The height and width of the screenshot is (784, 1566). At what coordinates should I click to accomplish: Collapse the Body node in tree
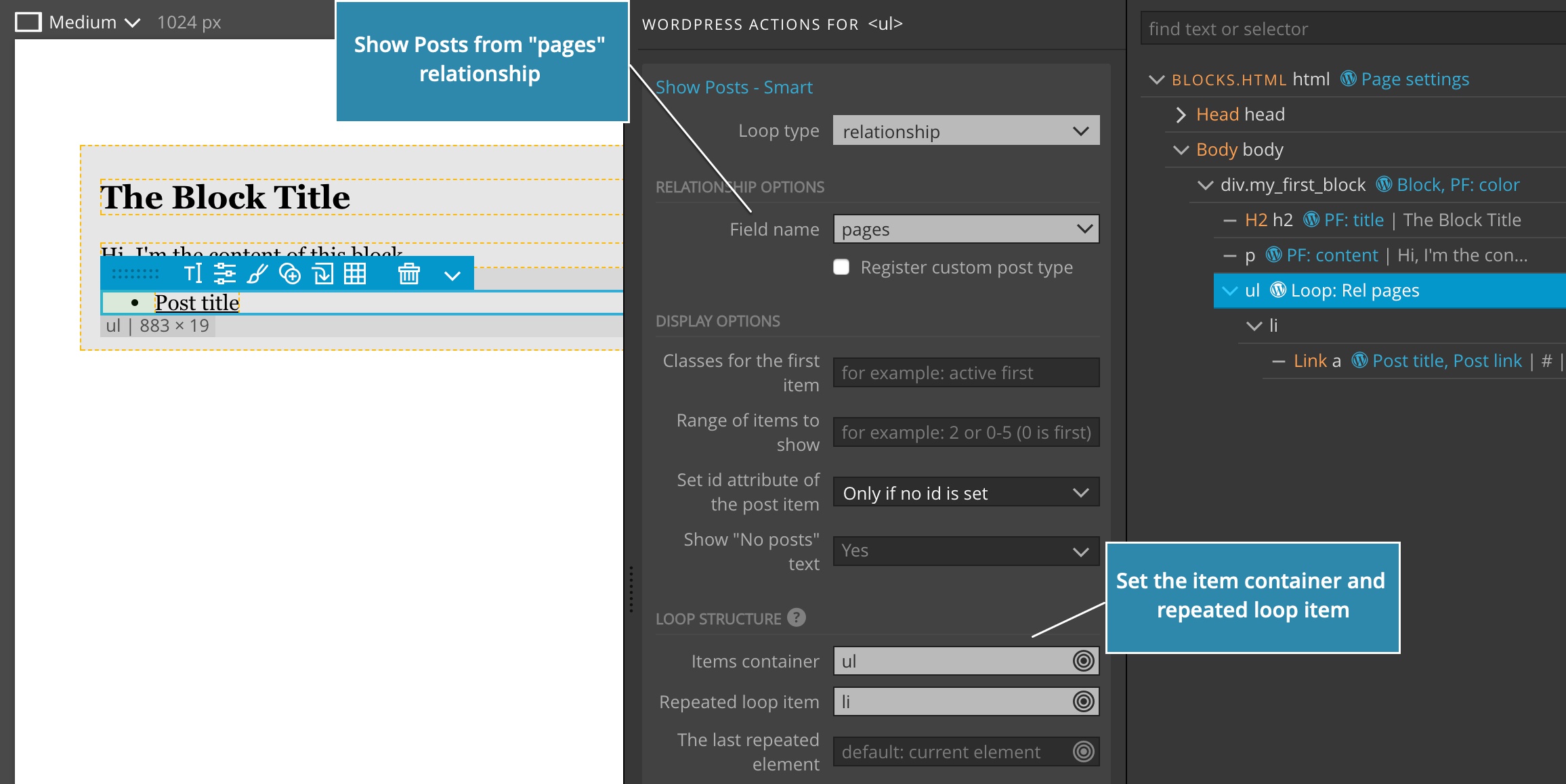[x=1181, y=150]
